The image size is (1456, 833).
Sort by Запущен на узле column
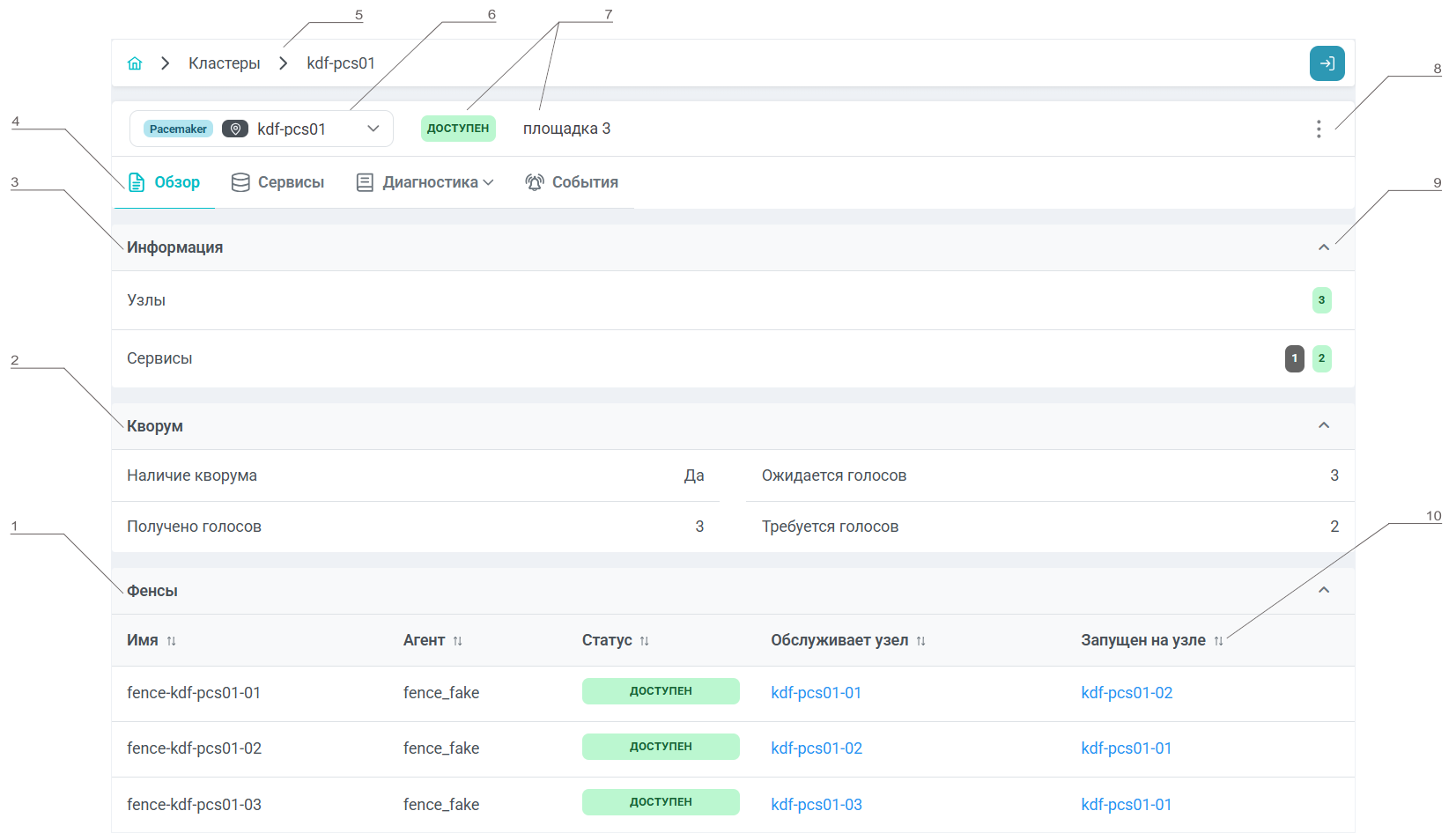(x=1218, y=641)
